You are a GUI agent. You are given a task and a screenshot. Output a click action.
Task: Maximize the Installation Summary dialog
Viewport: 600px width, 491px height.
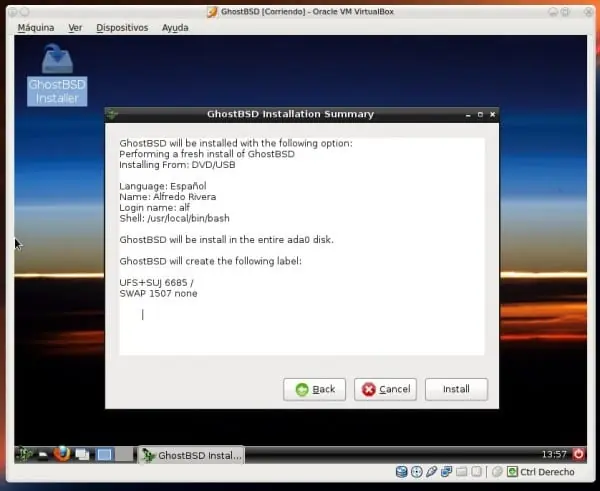(480, 114)
